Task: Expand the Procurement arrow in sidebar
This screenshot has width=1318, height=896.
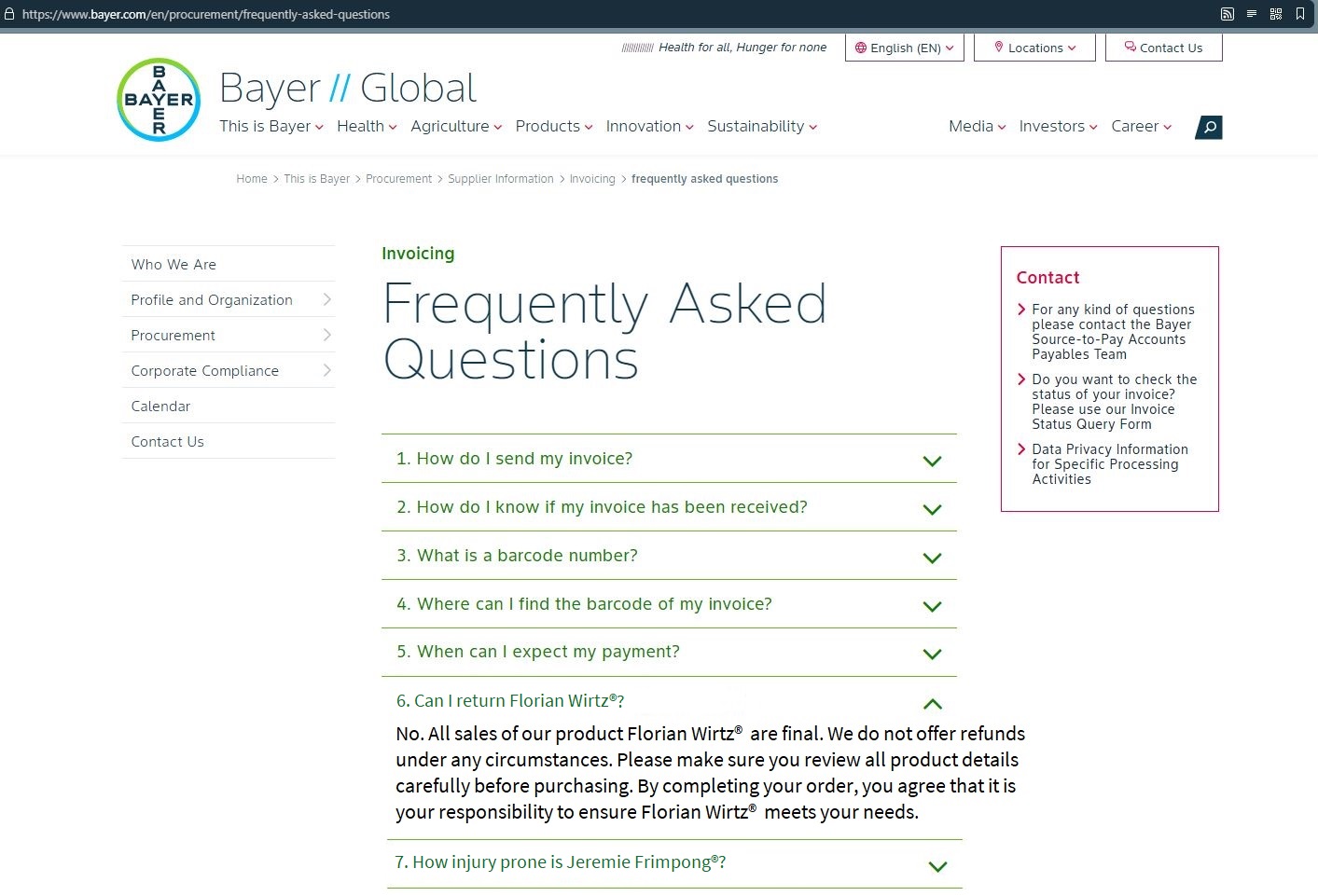Action: 326,335
